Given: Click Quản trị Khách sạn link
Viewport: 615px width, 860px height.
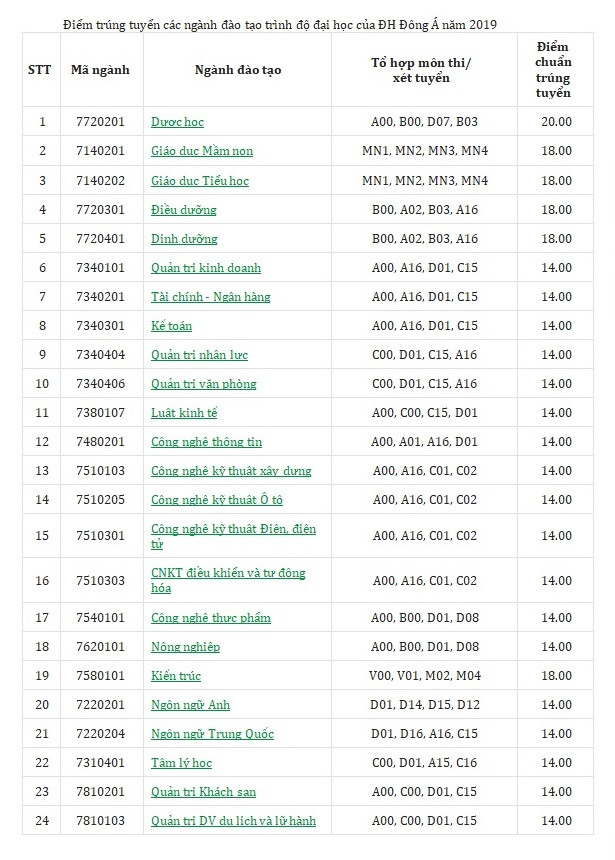Looking at the screenshot, I should 204,792.
